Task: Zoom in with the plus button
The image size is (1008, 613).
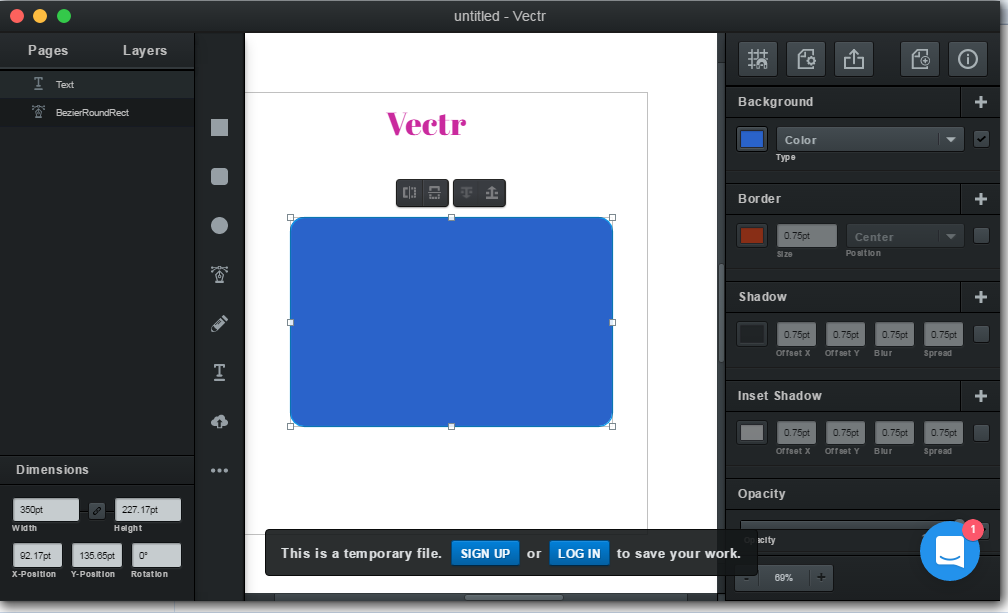Action: (821, 577)
